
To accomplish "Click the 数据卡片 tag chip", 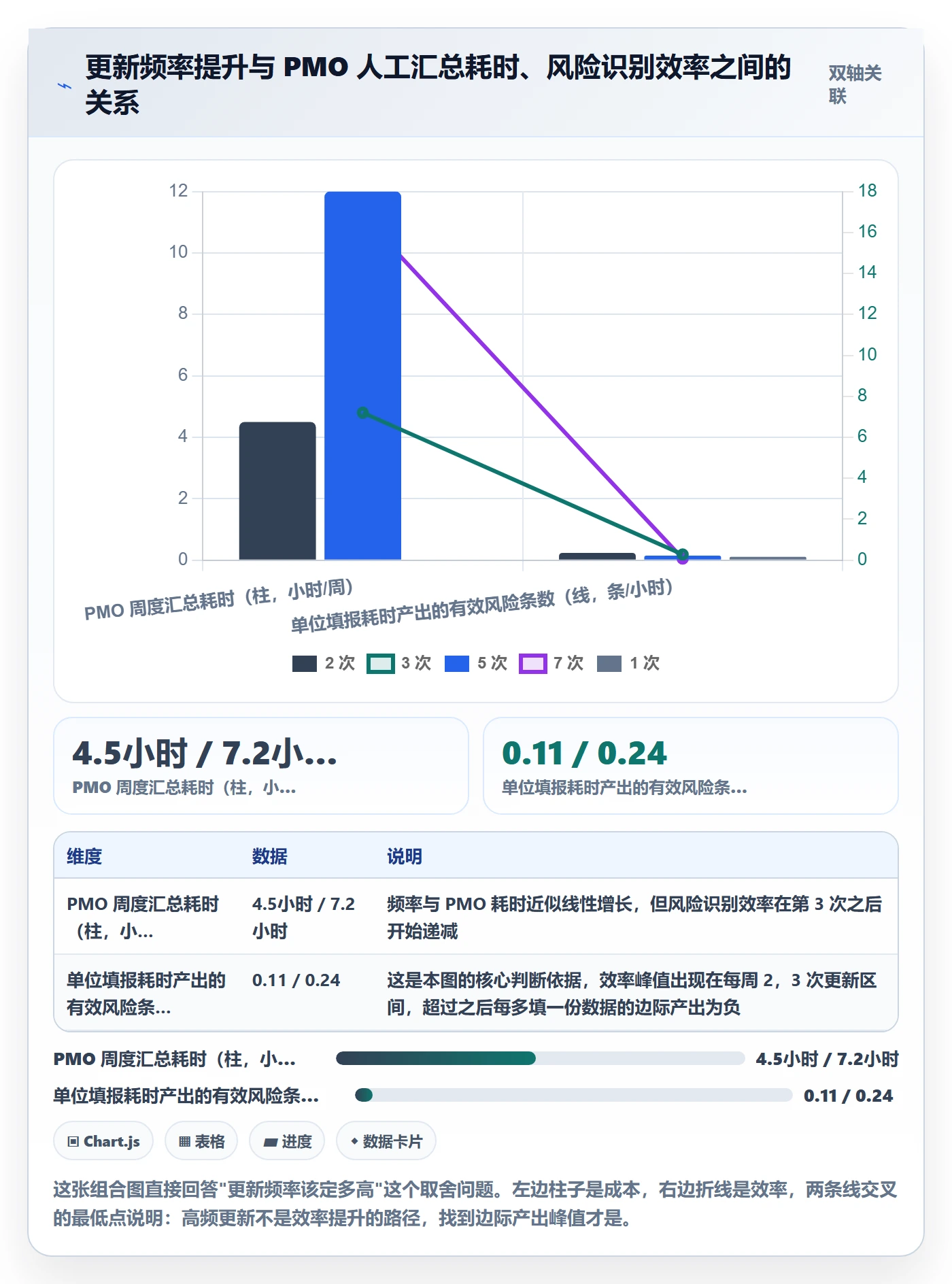I will pyautogui.click(x=386, y=1141).
